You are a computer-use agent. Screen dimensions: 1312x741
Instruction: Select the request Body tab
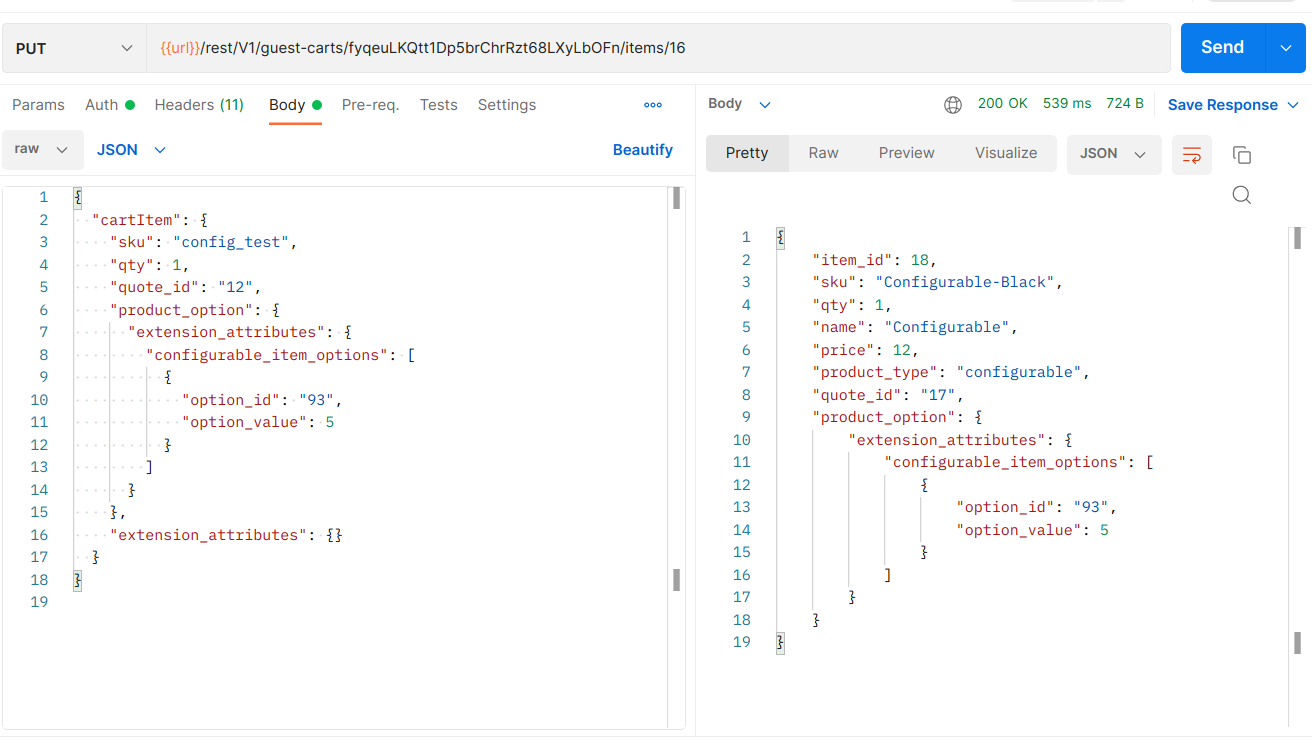(x=295, y=105)
